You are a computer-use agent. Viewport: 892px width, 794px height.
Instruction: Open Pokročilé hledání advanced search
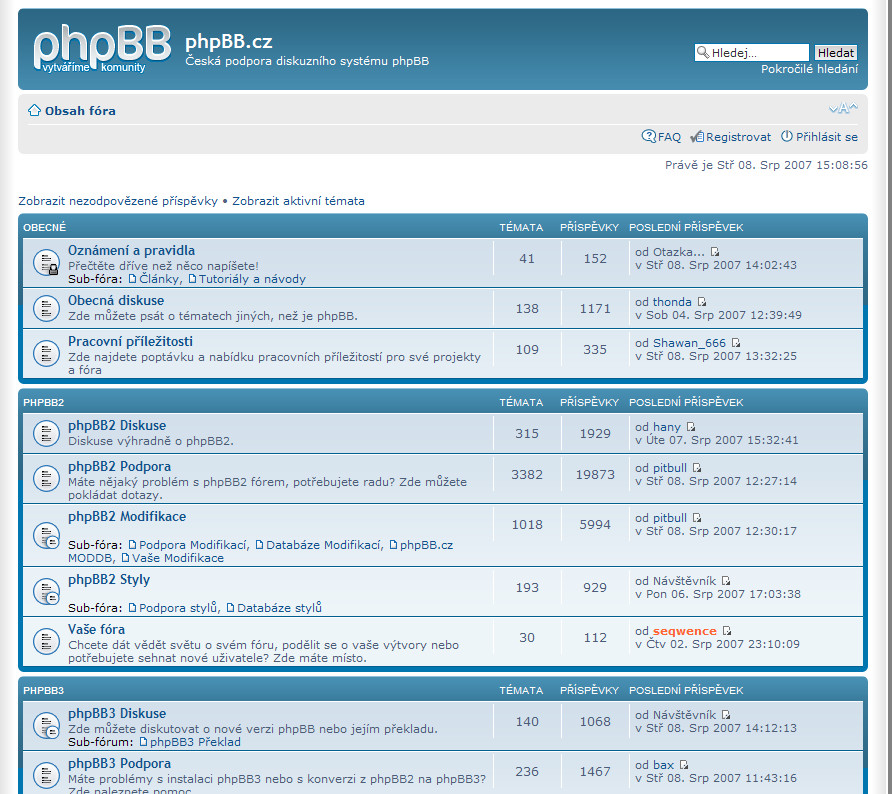[x=810, y=69]
